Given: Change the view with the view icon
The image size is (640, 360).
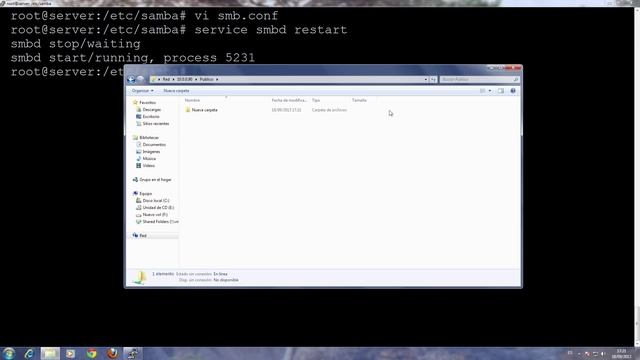Looking at the screenshot, I should [482, 91].
